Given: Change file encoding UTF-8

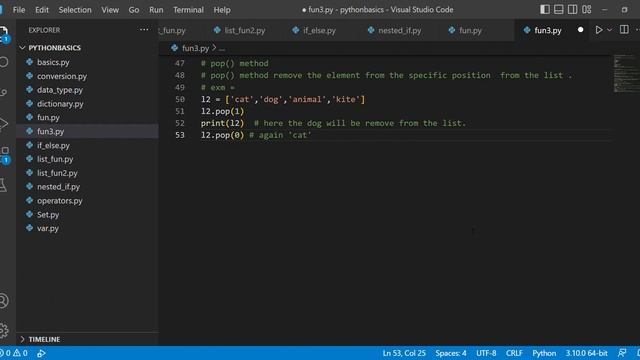Looking at the screenshot, I should click(x=486, y=353).
